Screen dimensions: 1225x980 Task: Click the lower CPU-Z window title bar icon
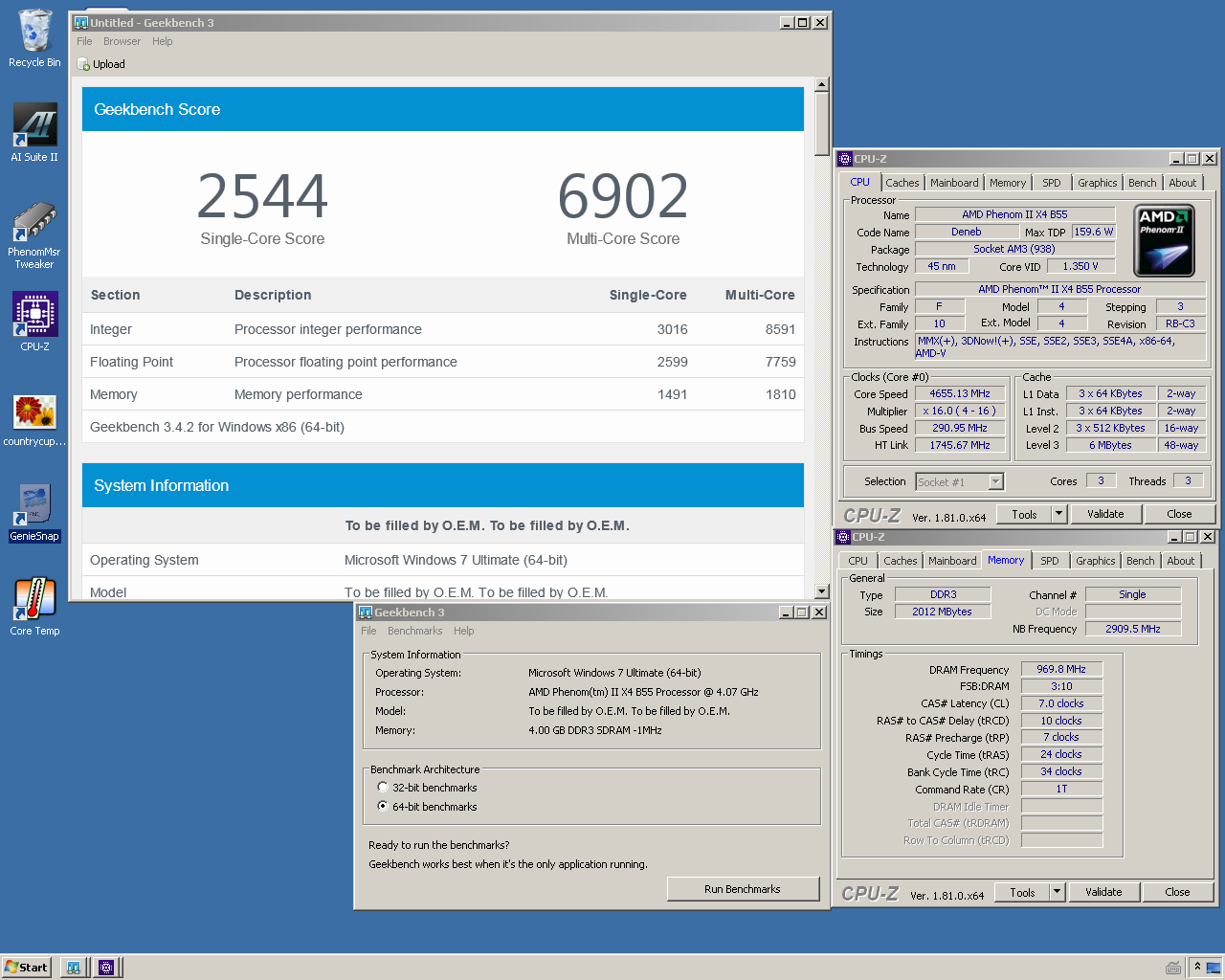[842, 537]
